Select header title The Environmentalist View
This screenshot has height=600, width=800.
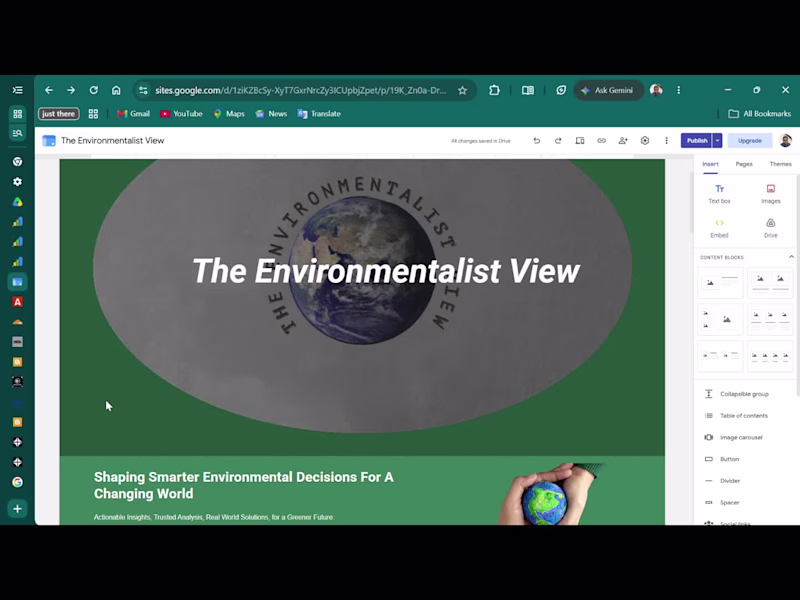[x=386, y=271]
